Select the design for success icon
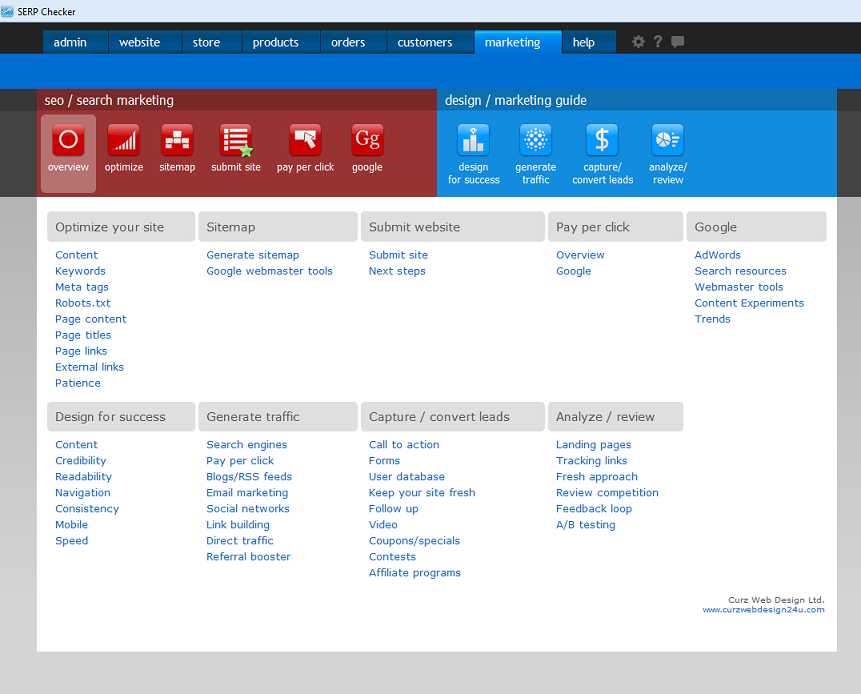The width and height of the screenshot is (861, 694). point(473,141)
